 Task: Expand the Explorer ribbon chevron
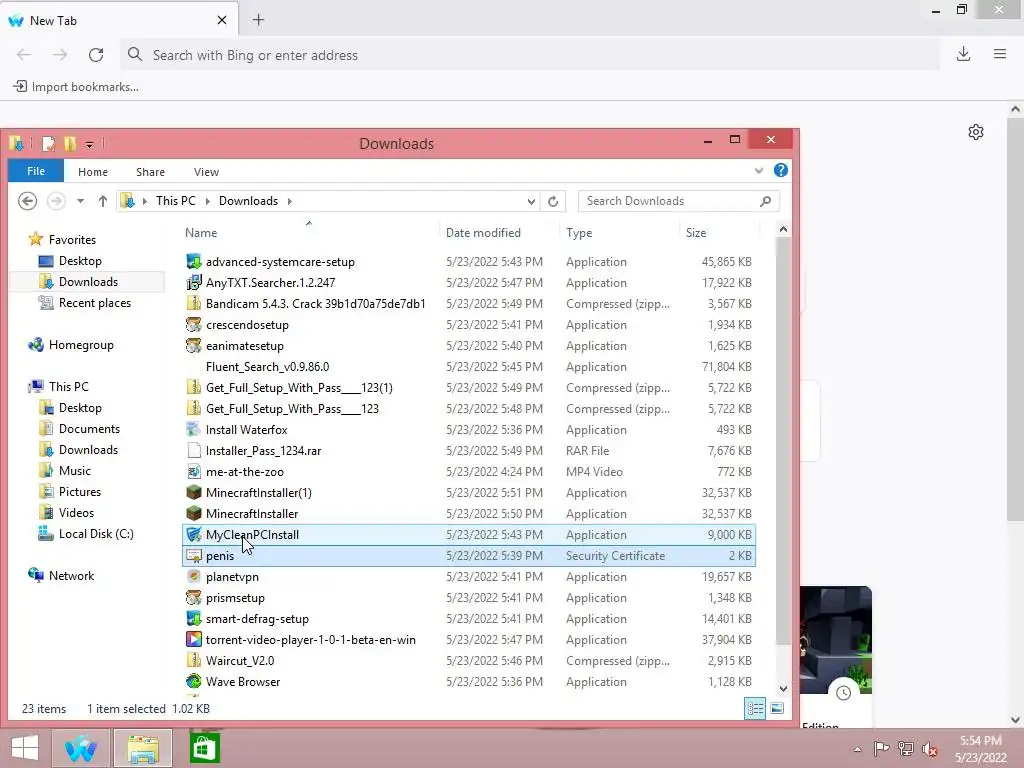click(758, 170)
